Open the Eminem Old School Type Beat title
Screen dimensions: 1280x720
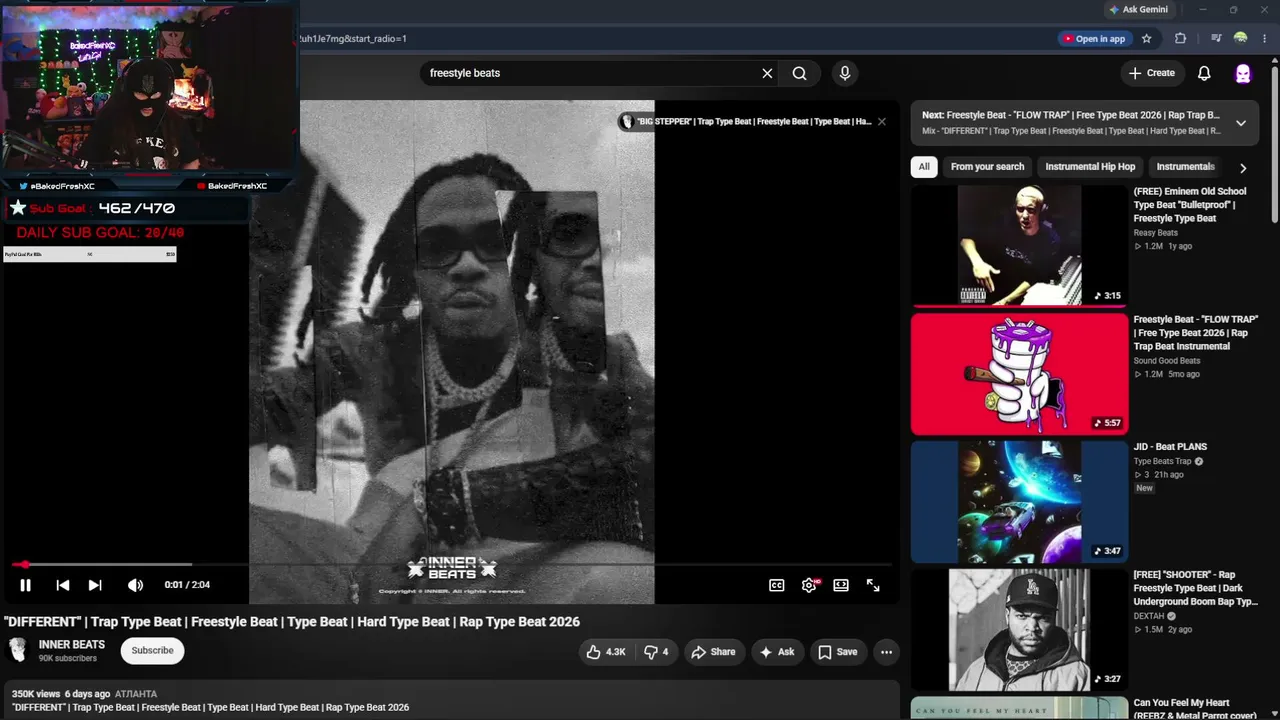(x=1190, y=205)
